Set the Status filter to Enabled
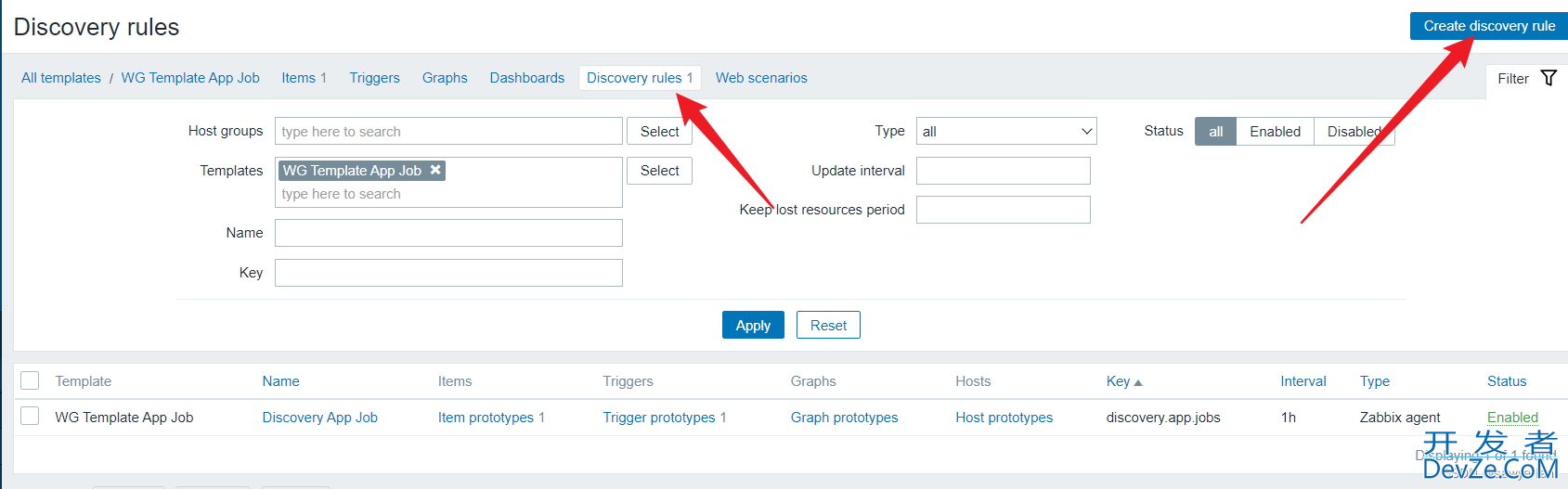The height and width of the screenshot is (489, 1568). pos(1275,132)
